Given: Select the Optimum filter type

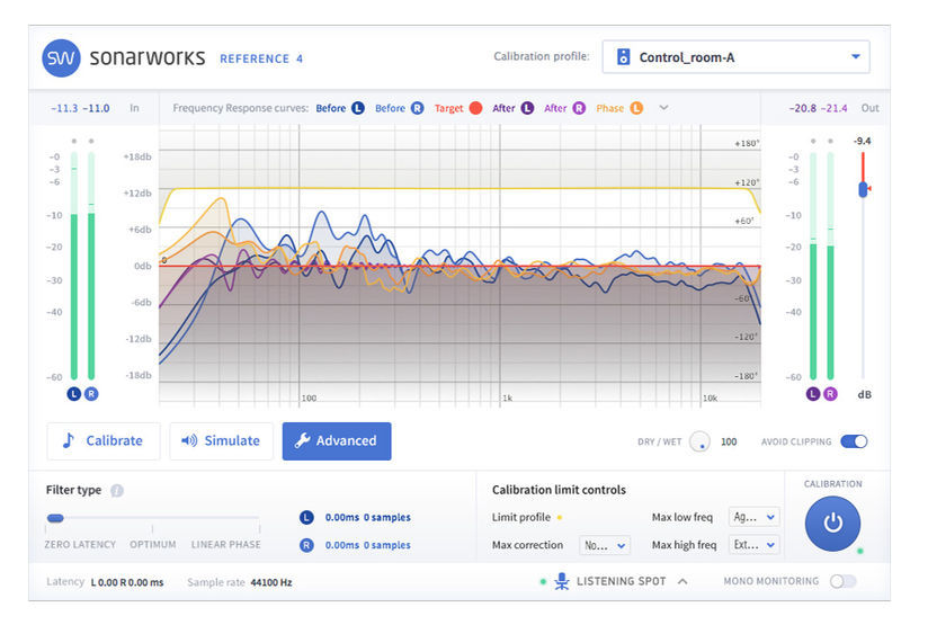Looking at the screenshot, I should (x=153, y=545).
